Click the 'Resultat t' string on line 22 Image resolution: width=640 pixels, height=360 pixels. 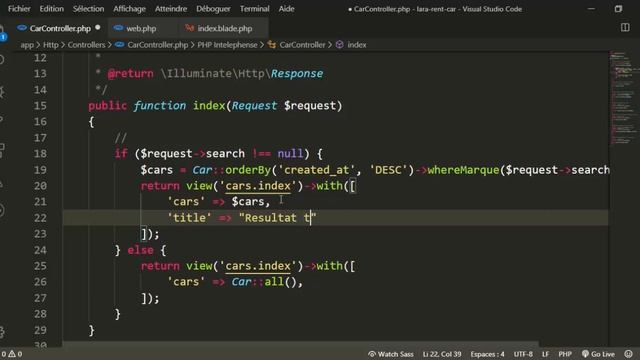(278, 218)
